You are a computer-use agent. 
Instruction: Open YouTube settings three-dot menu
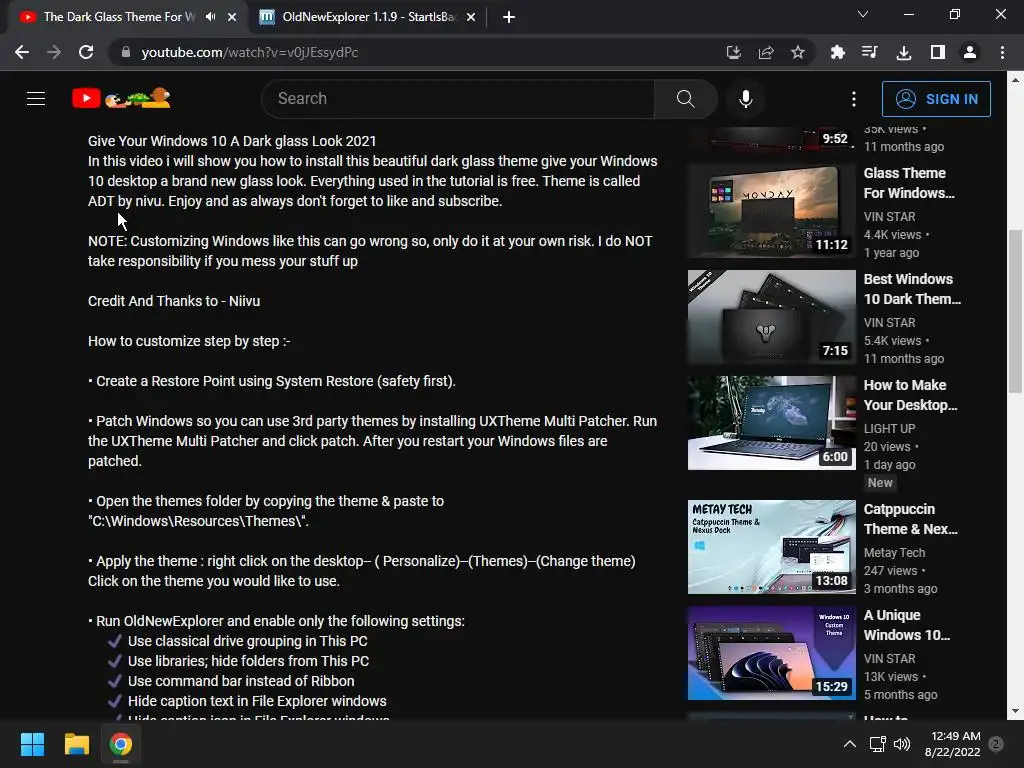tap(854, 99)
